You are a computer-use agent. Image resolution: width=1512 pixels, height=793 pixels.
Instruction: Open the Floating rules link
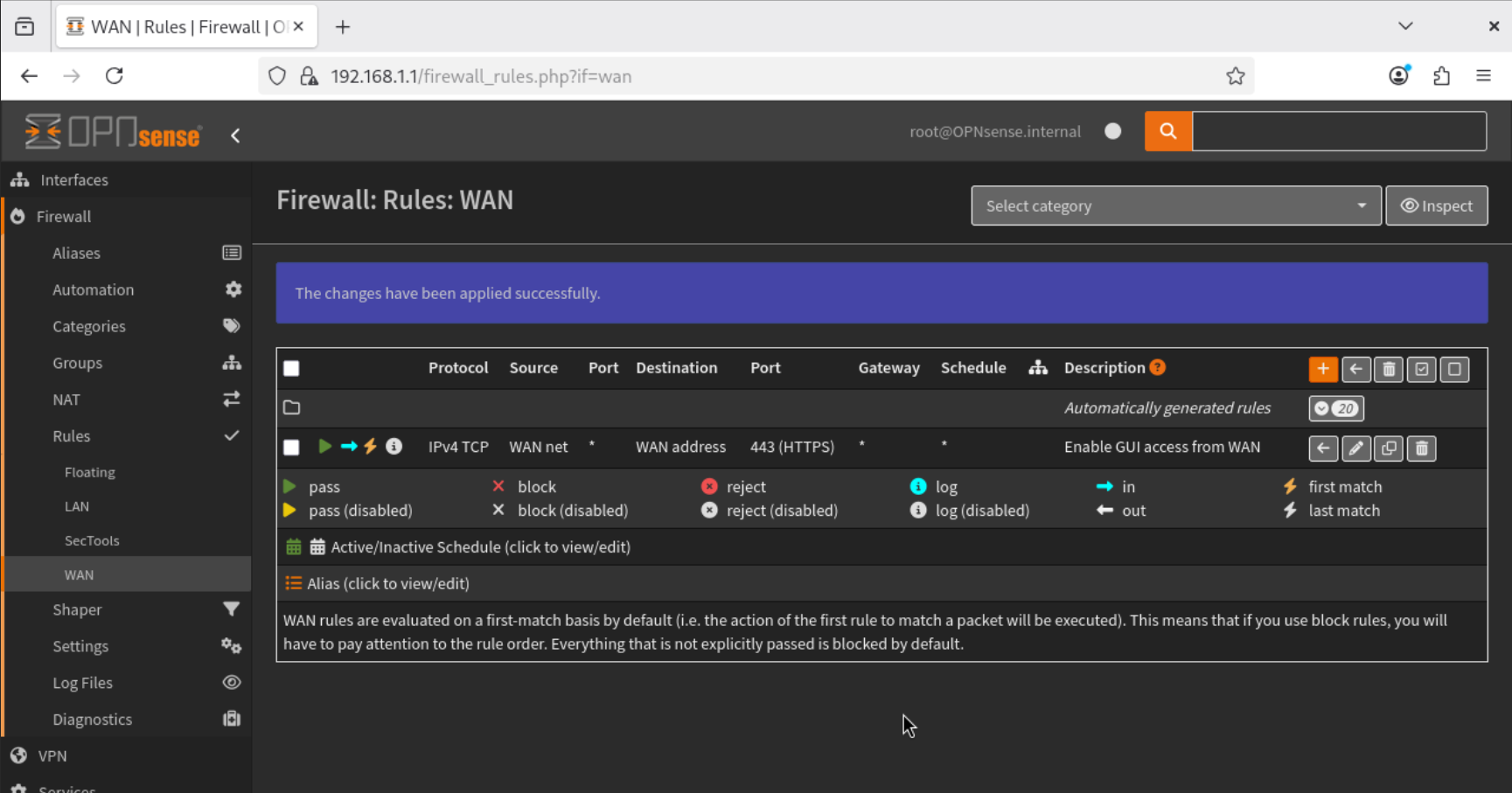89,472
